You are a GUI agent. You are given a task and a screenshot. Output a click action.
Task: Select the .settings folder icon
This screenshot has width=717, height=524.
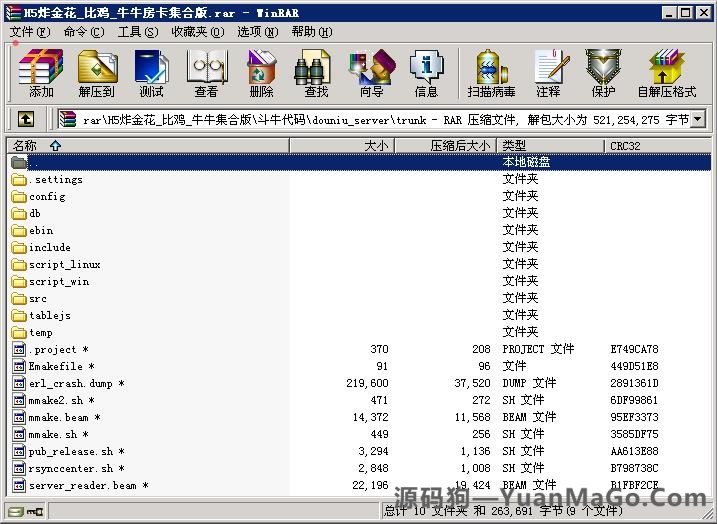tap(19, 179)
